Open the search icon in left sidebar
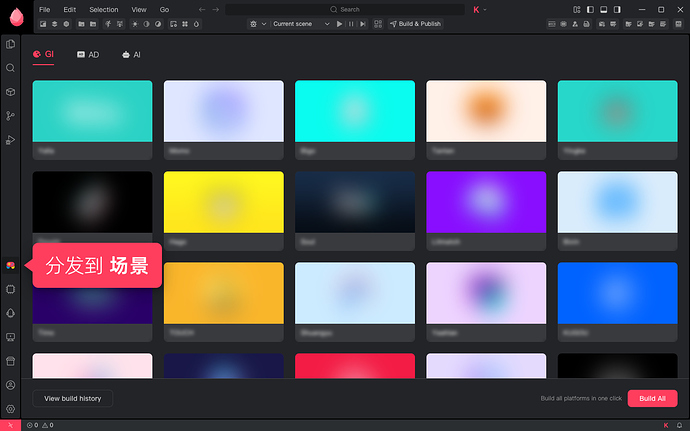690x431 pixels. [x=11, y=68]
